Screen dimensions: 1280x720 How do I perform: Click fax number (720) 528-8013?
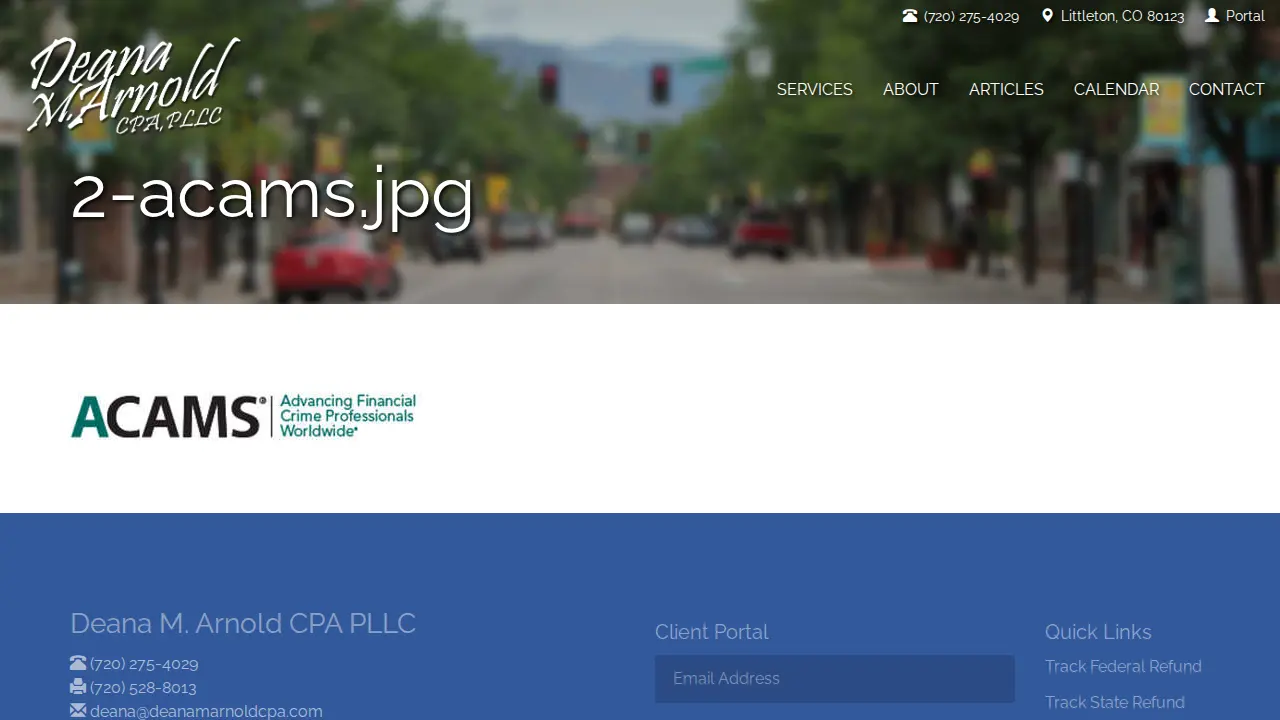click(143, 688)
